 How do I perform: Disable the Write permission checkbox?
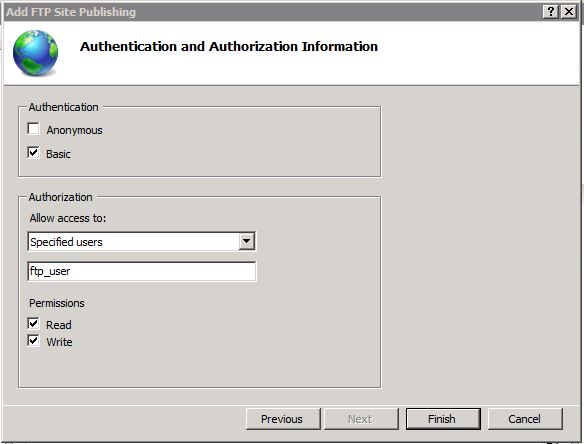point(34,340)
